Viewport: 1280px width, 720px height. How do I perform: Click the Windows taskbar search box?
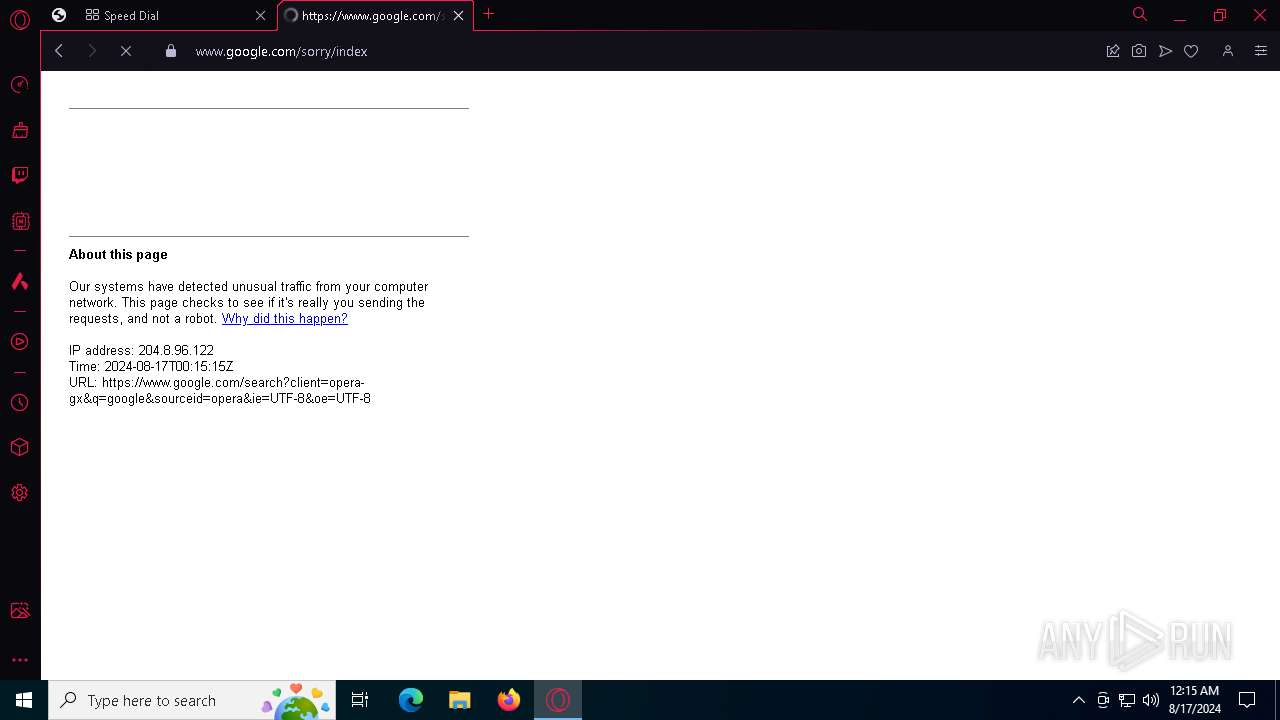[192, 700]
